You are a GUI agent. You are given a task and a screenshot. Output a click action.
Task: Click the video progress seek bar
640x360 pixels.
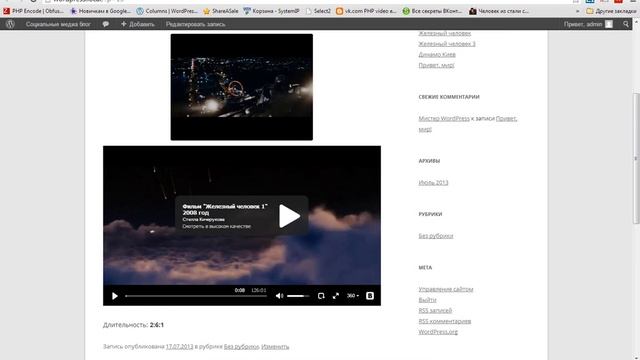coord(196,296)
